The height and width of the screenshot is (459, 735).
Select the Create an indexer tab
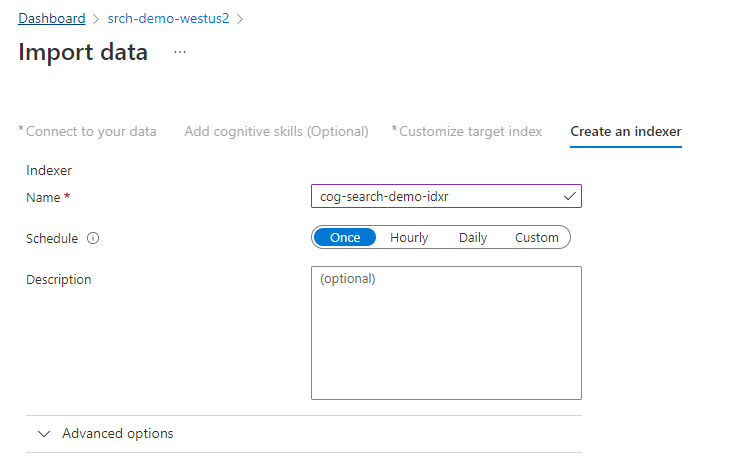click(626, 131)
